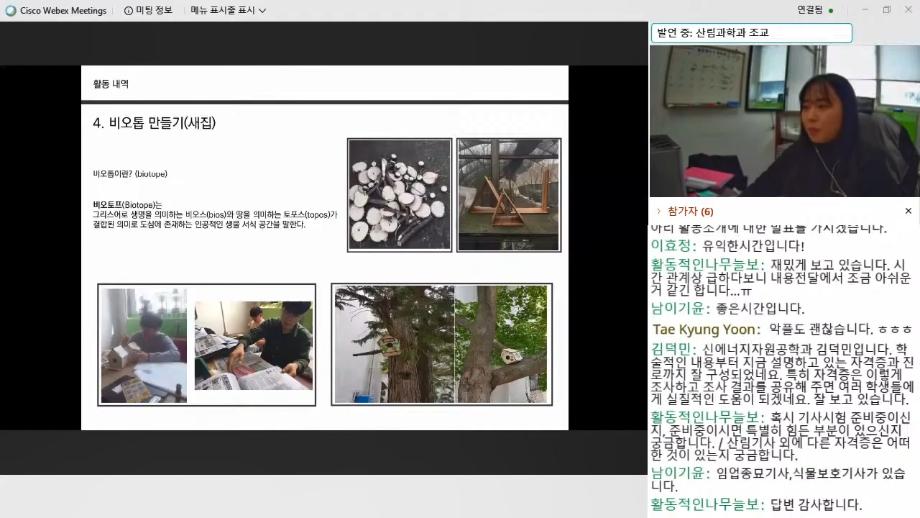Image resolution: width=920 pixels, height=518 pixels.
Task: Click the Cisco Webex Meetings logo icon
Action: click(x=11, y=11)
